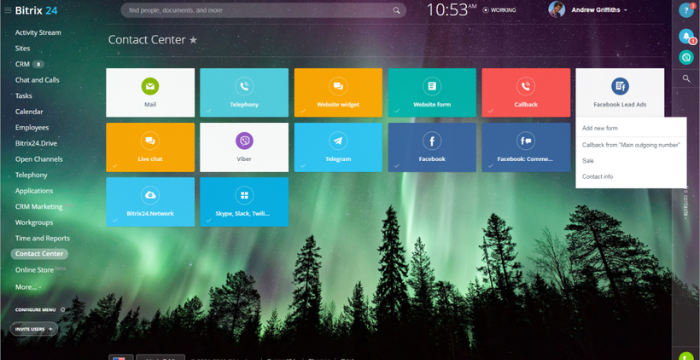
Task: Open Sites in sidebar
Action: click(x=23, y=48)
